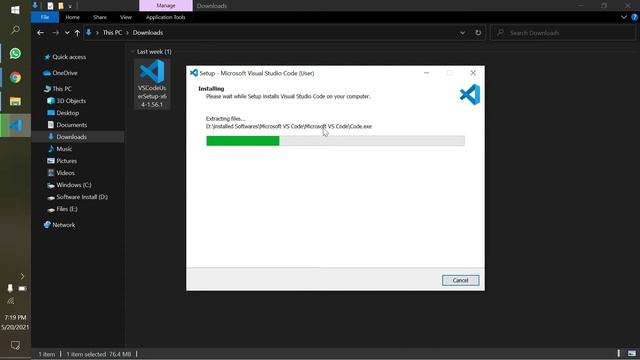Select the VSCodeUserSetup installer file
The image size is (640, 360).
152,84
